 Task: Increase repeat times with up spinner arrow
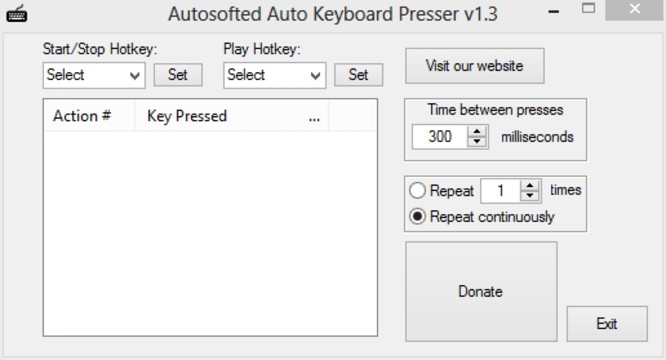(530, 186)
